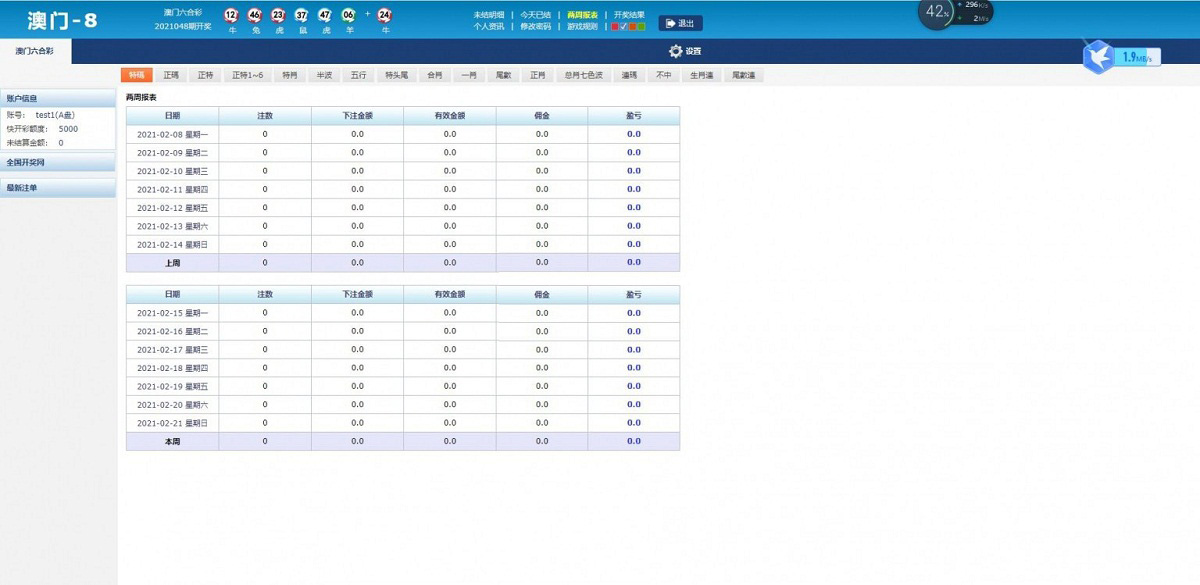The image size is (1200, 585).
Task: Click the 退出 logout button
Action: tap(680, 23)
